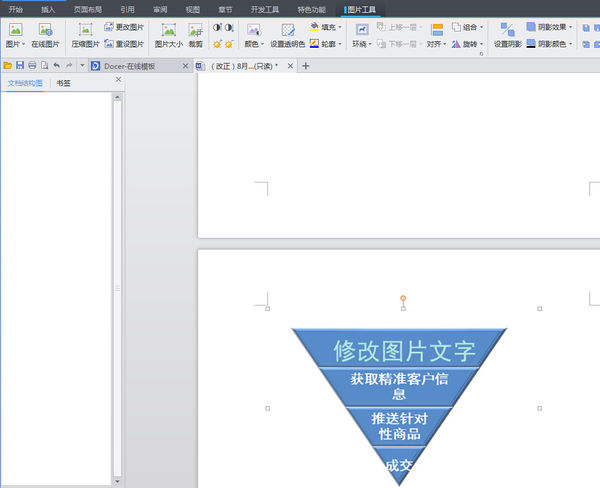Click the increase brightness sun icon
Viewport: 600px width, 488px height.
pos(217,44)
